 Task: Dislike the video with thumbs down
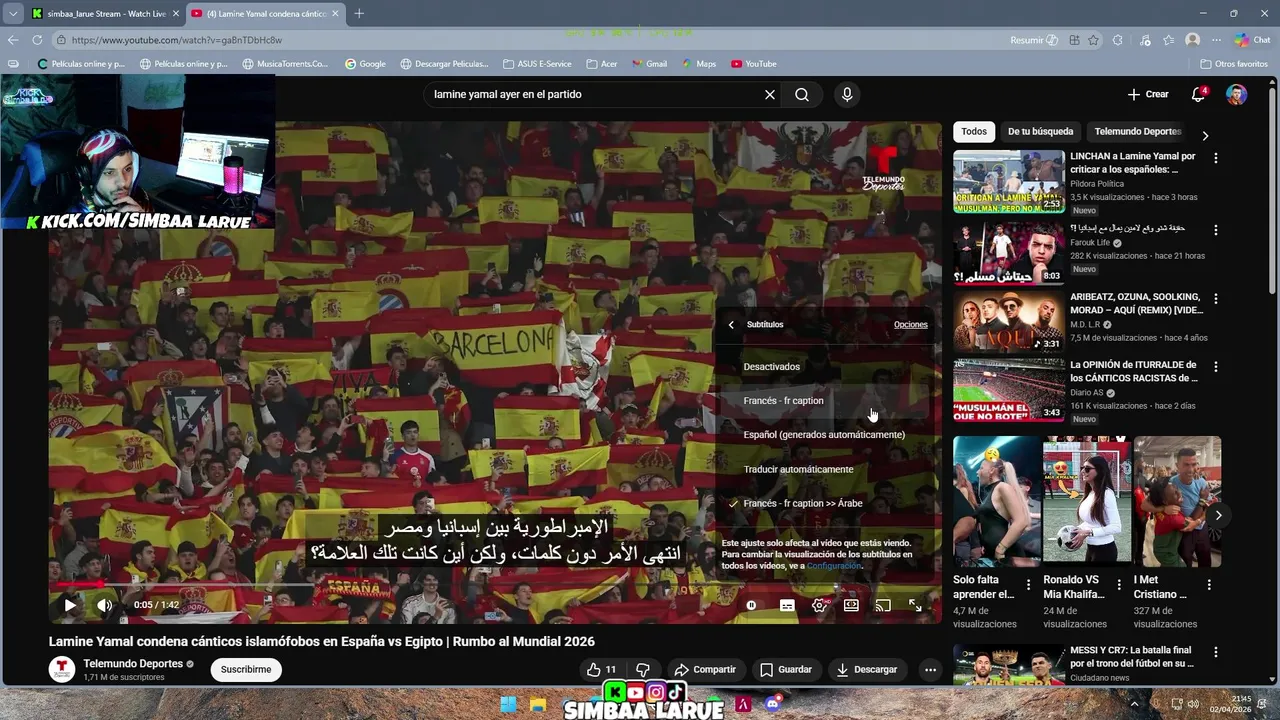point(643,670)
